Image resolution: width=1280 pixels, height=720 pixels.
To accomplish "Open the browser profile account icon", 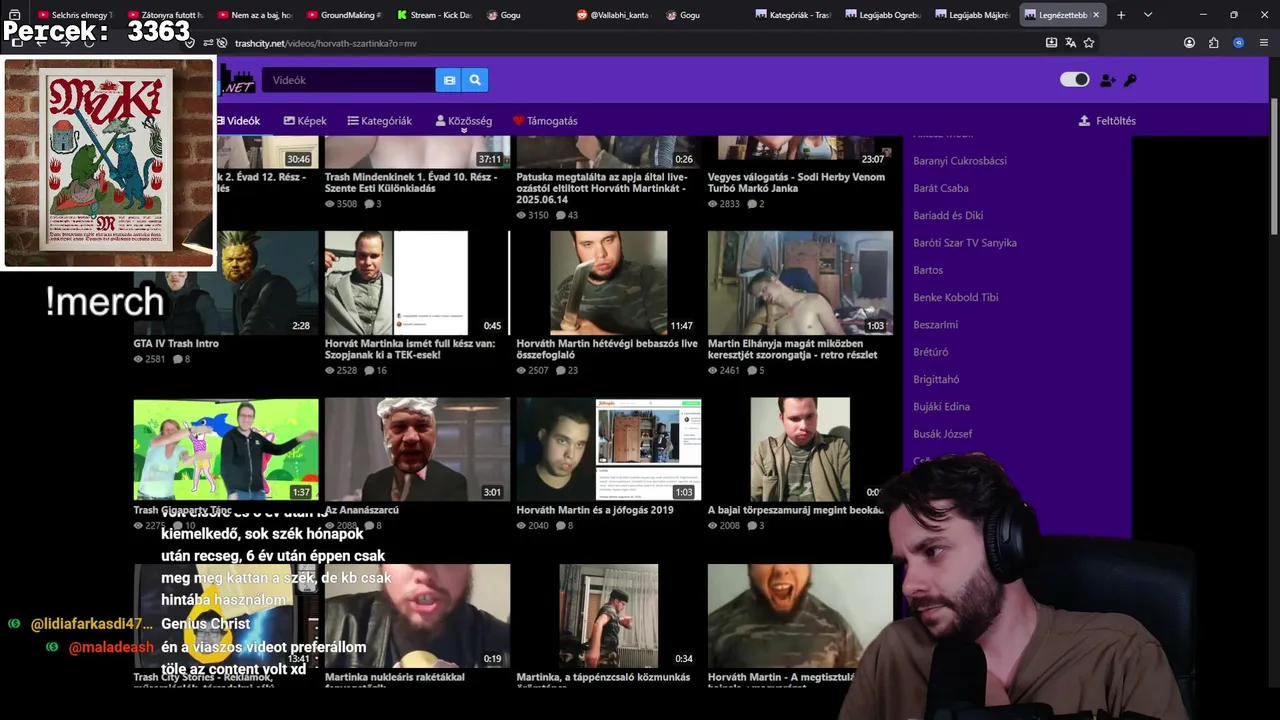I will (x=1189, y=43).
